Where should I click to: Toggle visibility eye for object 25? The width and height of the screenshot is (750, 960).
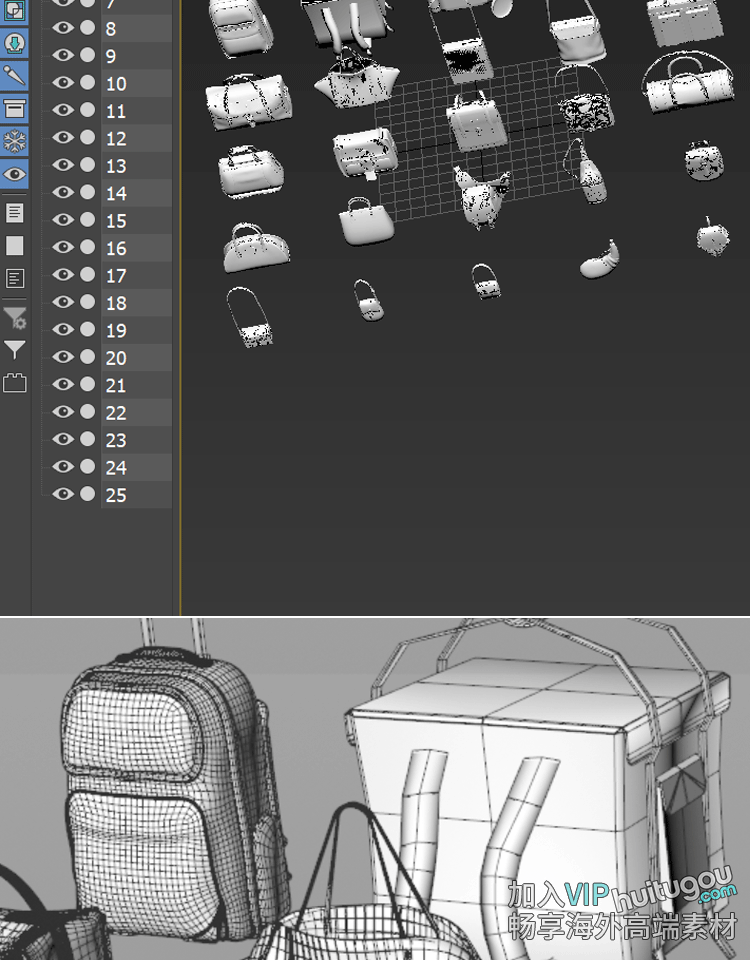[62, 494]
